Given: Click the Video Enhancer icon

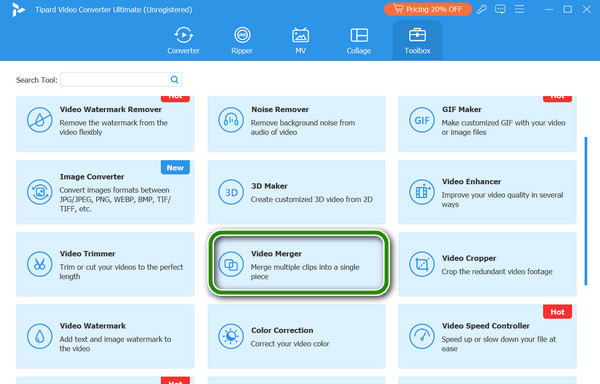Looking at the screenshot, I should (x=422, y=192).
